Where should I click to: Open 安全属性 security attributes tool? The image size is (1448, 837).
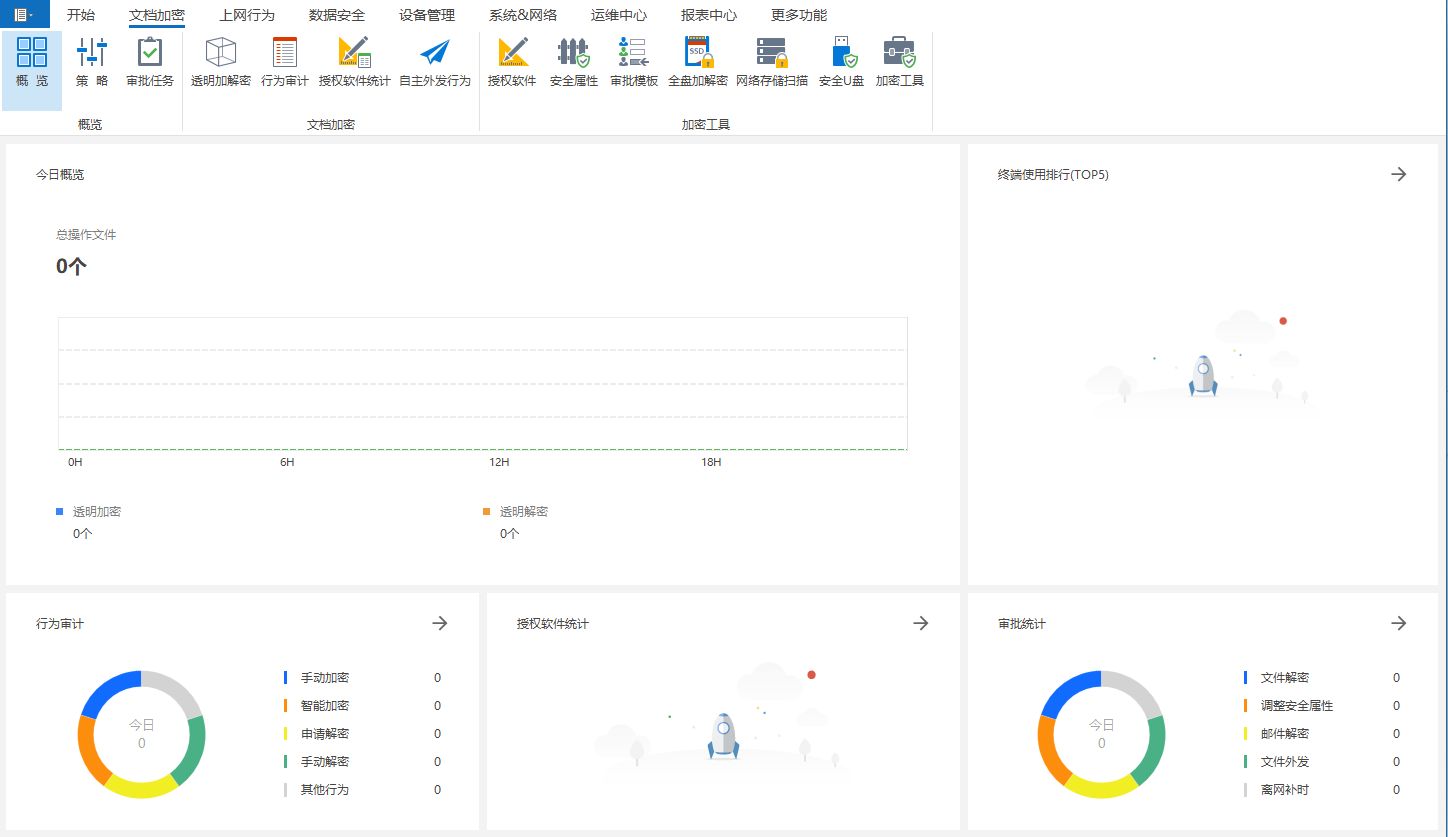tap(574, 63)
